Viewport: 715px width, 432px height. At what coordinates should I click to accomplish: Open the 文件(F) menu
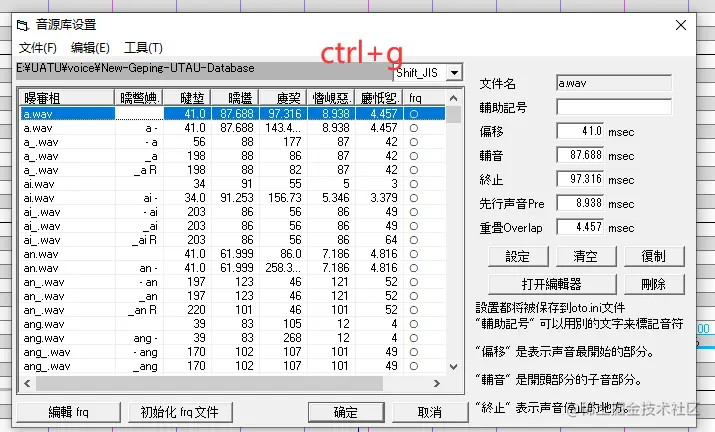(x=37, y=48)
